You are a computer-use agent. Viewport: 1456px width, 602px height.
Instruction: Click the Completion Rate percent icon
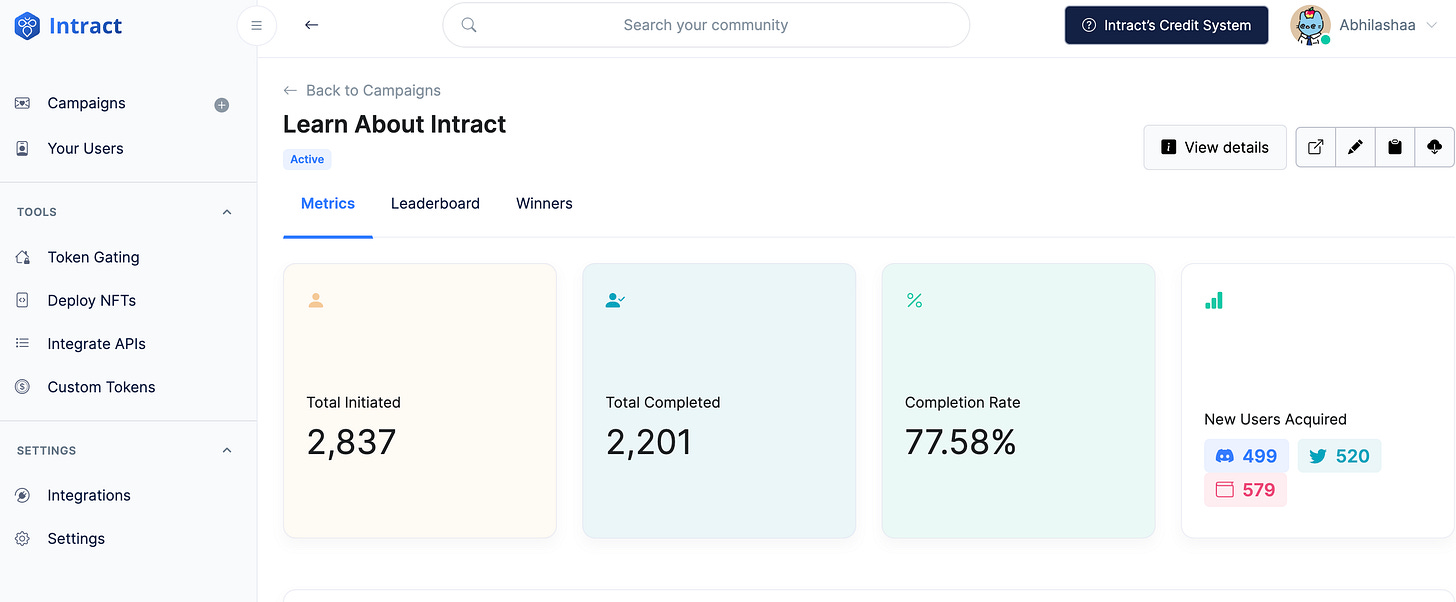click(914, 300)
